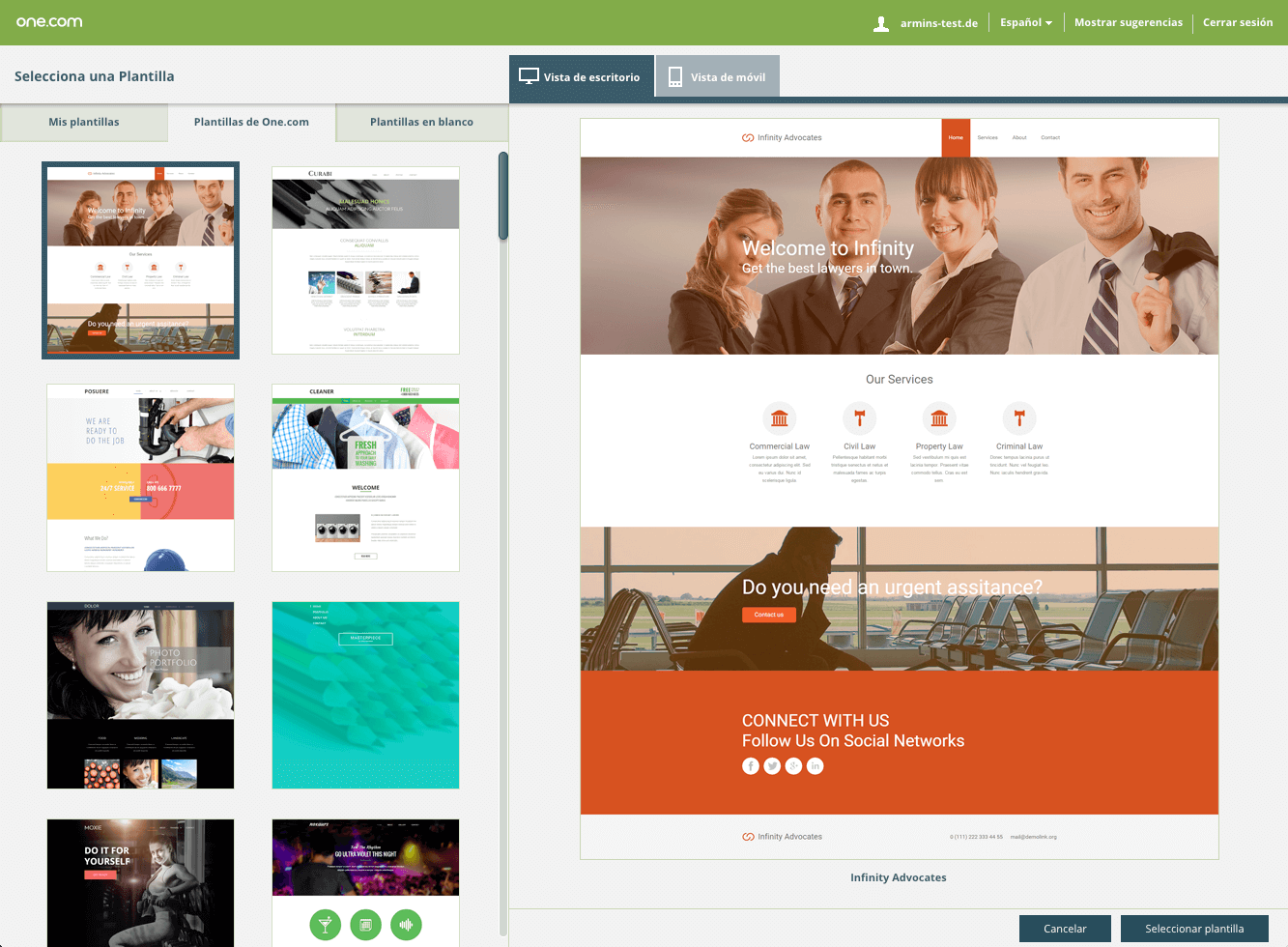Click Services in preview navigation
The width and height of the screenshot is (1288, 947).
pyautogui.click(x=987, y=137)
